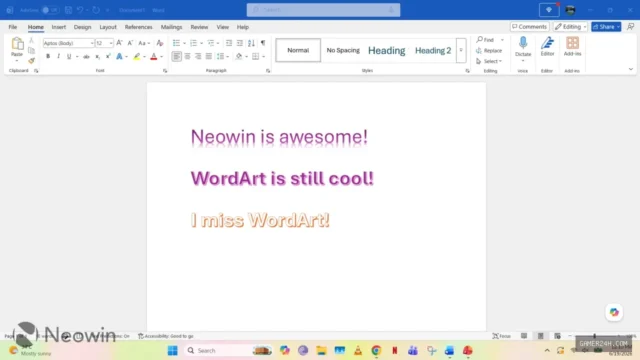The image size is (640, 360).
Task: Increase font size with the larger A
Action: coord(119,43)
